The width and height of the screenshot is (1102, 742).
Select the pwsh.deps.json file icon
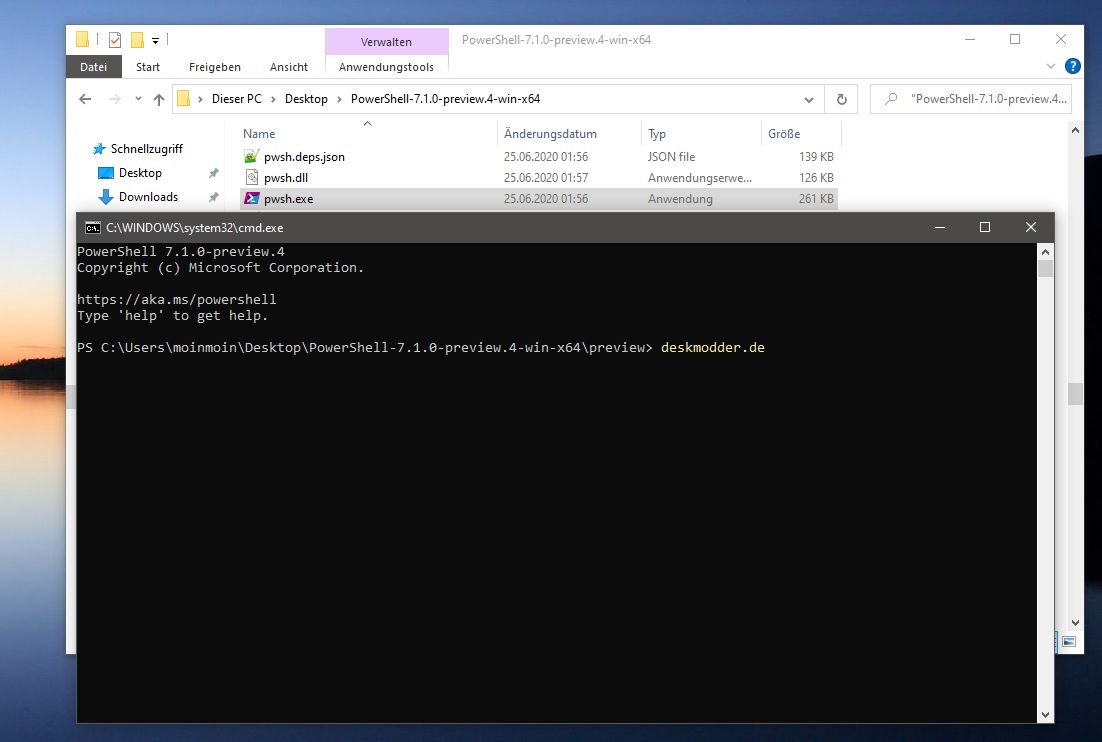pyautogui.click(x=251, y=157)
